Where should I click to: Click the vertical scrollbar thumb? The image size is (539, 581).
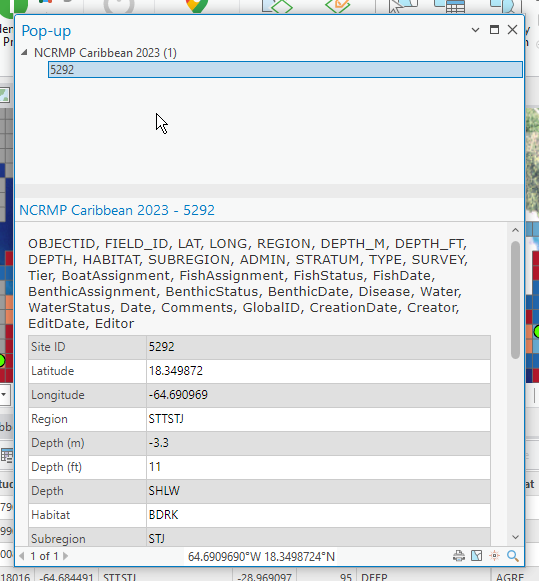[x=515, y=300]
